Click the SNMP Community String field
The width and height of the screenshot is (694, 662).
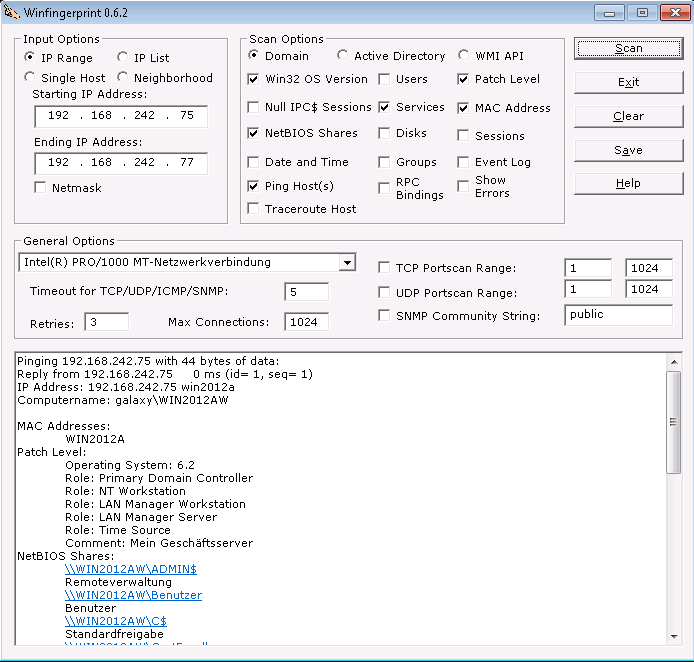[x=617, y=315]
